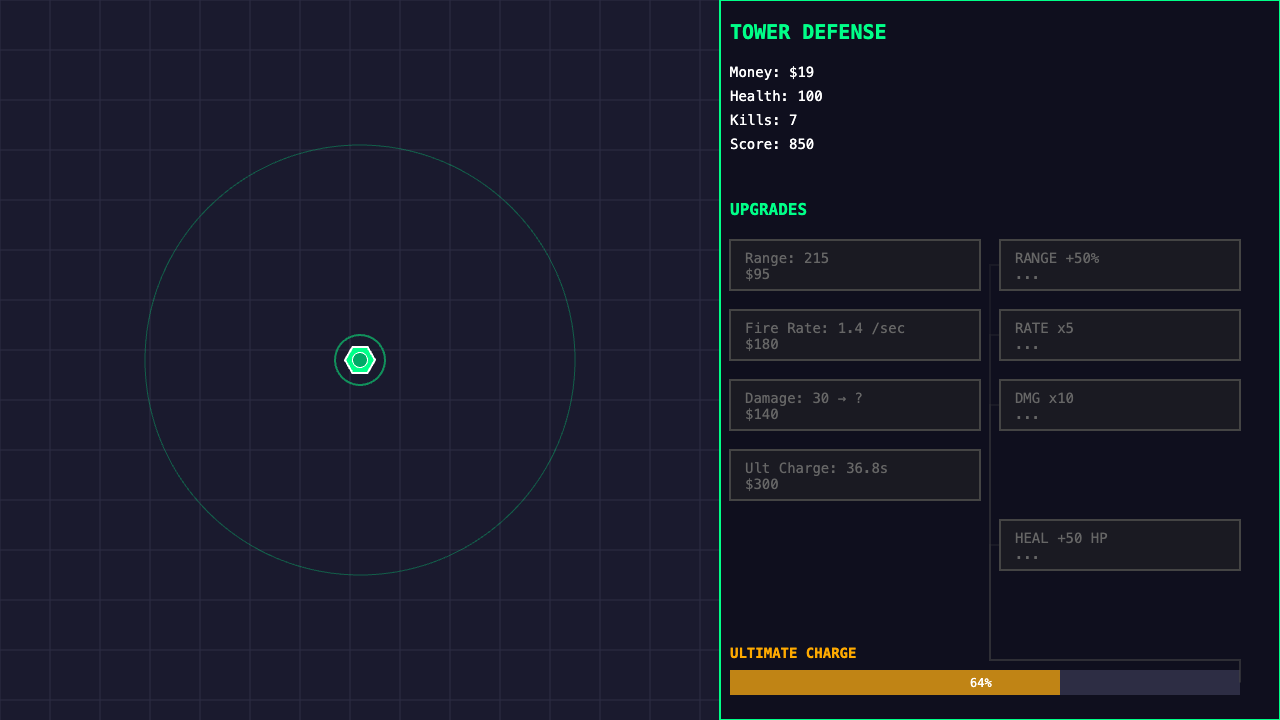Select the RANGE +50% ultimate upgrade
Screen dimensions: 1280x720
[x=1119, y=264]
